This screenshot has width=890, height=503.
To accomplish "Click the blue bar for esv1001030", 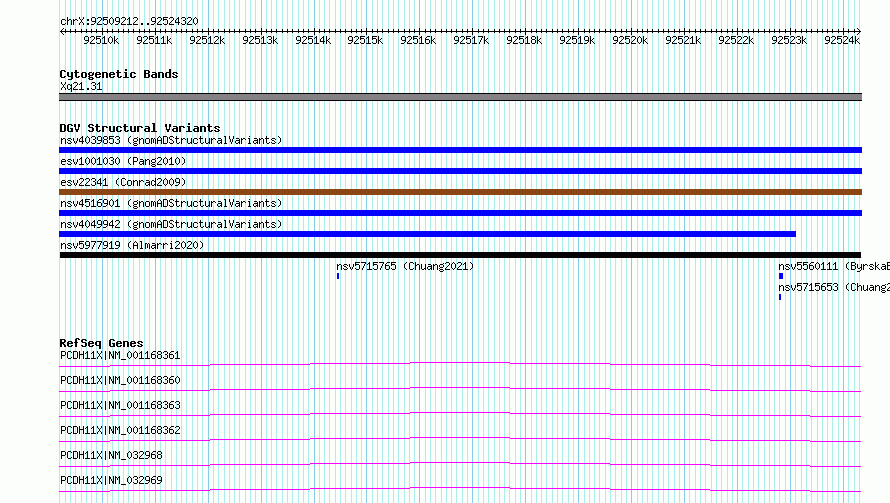I will pyautogui.click(x=460, y=171).
